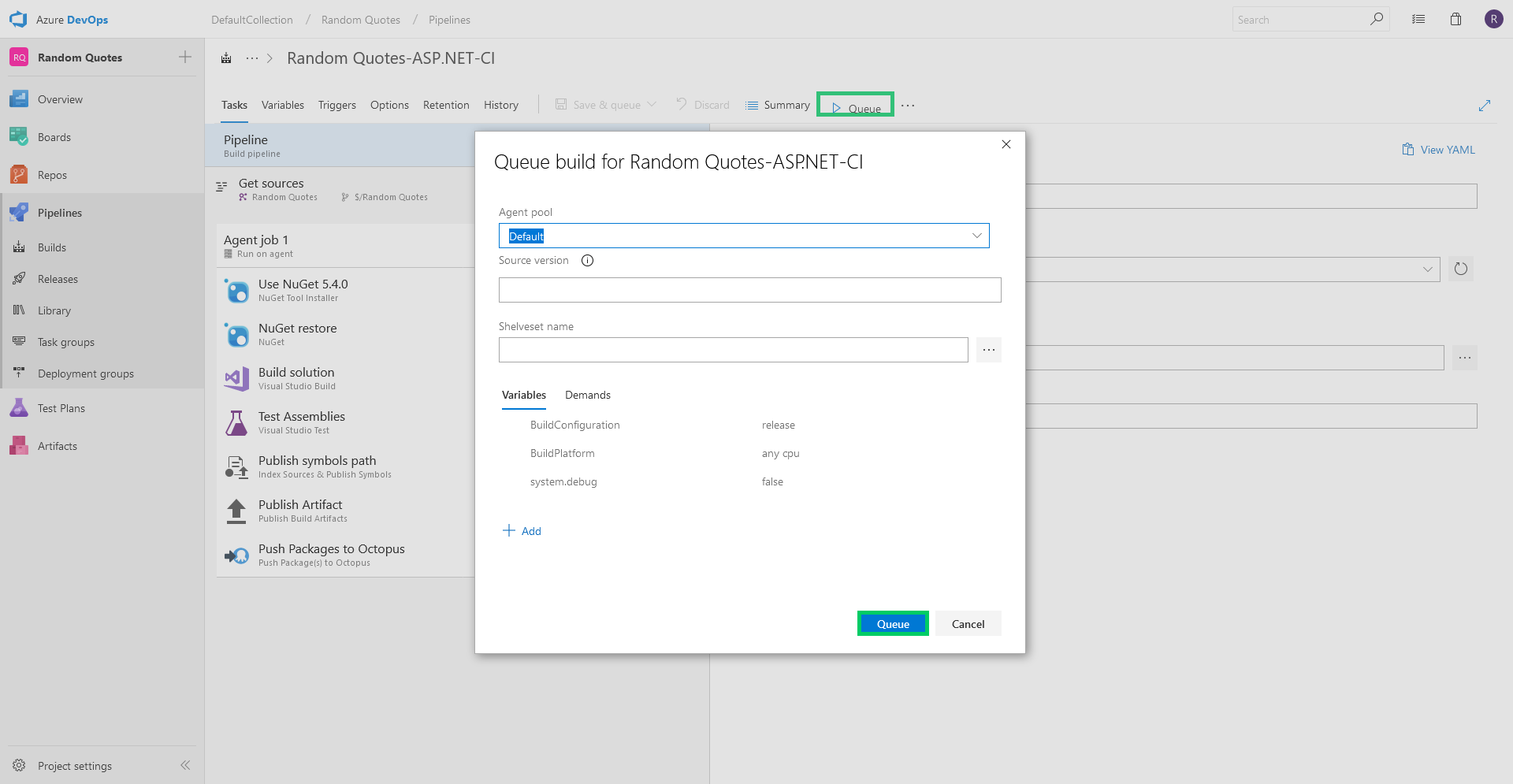
Task: Click the Discard button
Action: click(703, 105)
